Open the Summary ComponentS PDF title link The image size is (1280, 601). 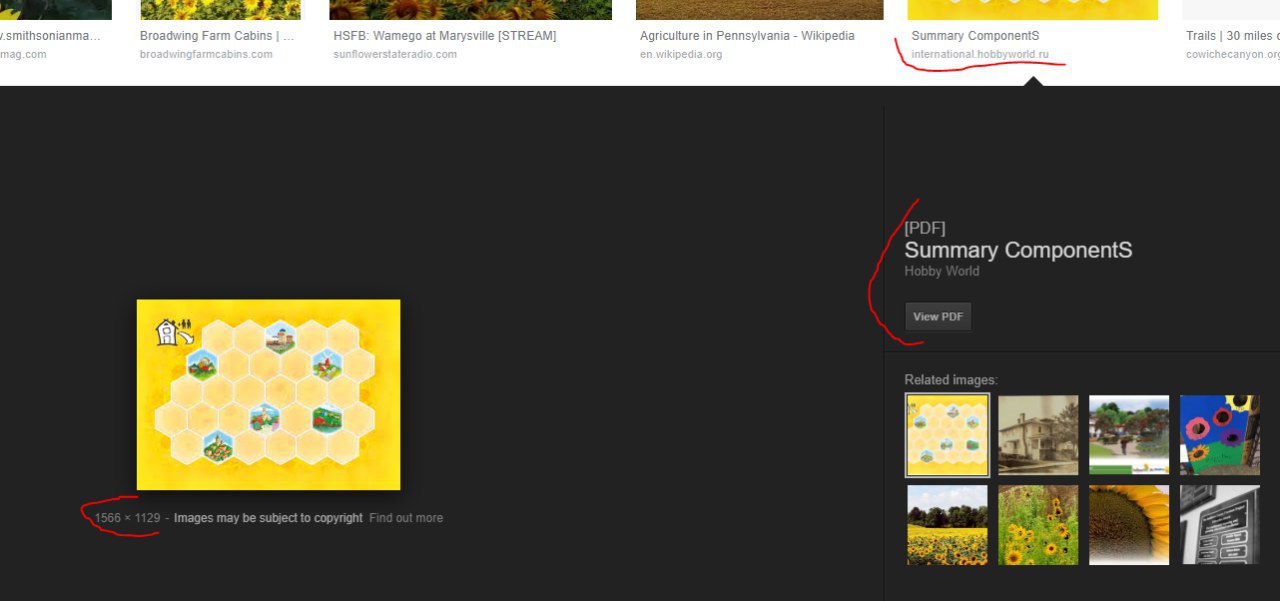(1018, 250)
